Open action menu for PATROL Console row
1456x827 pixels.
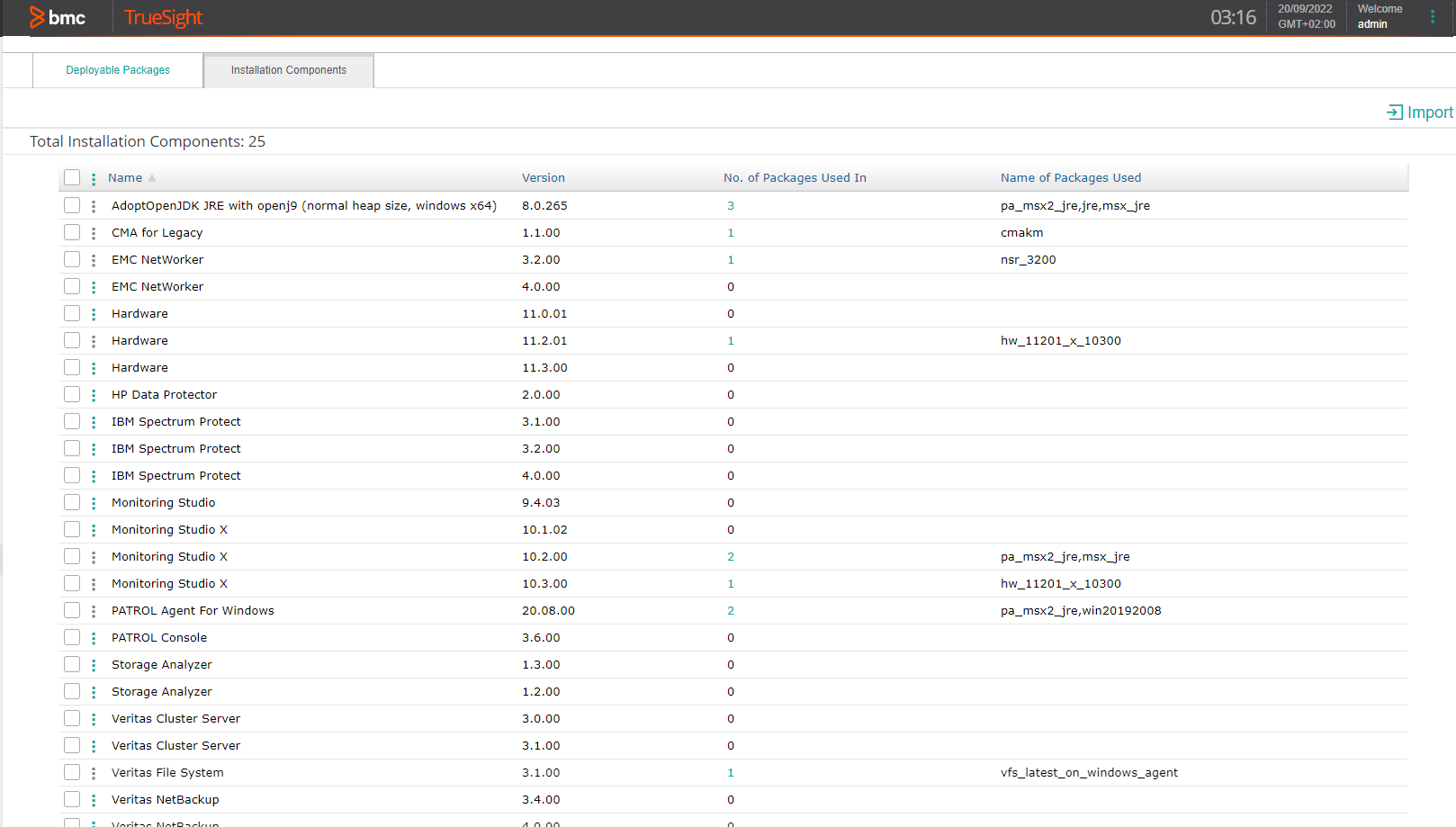pos(94,638)
